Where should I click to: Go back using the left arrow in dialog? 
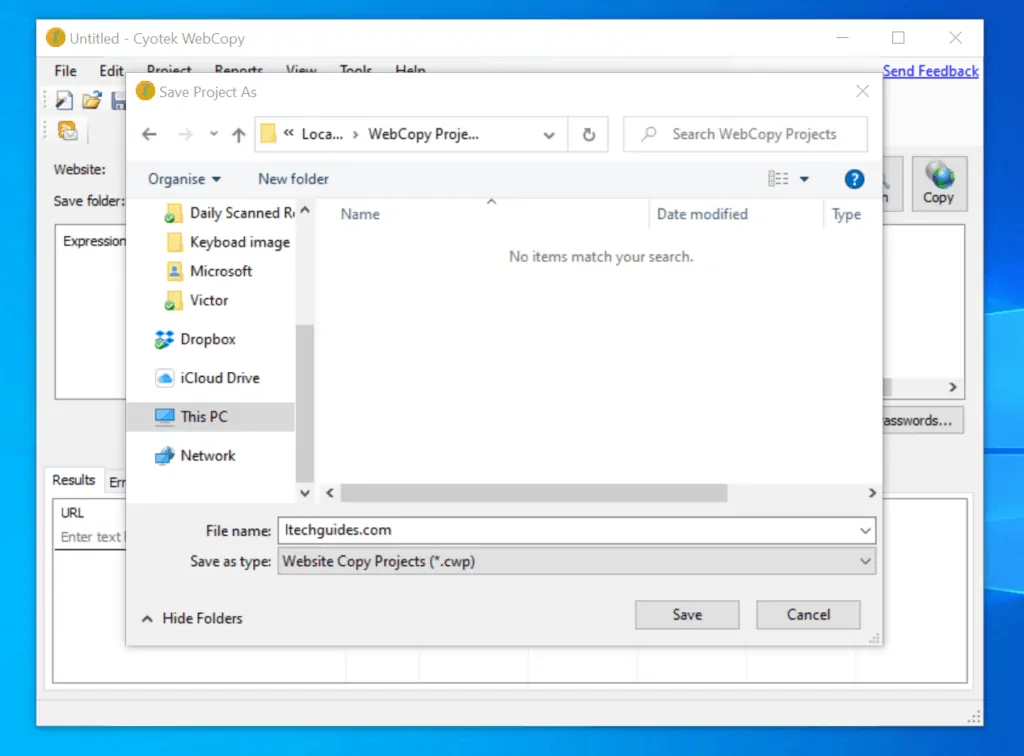150,134
